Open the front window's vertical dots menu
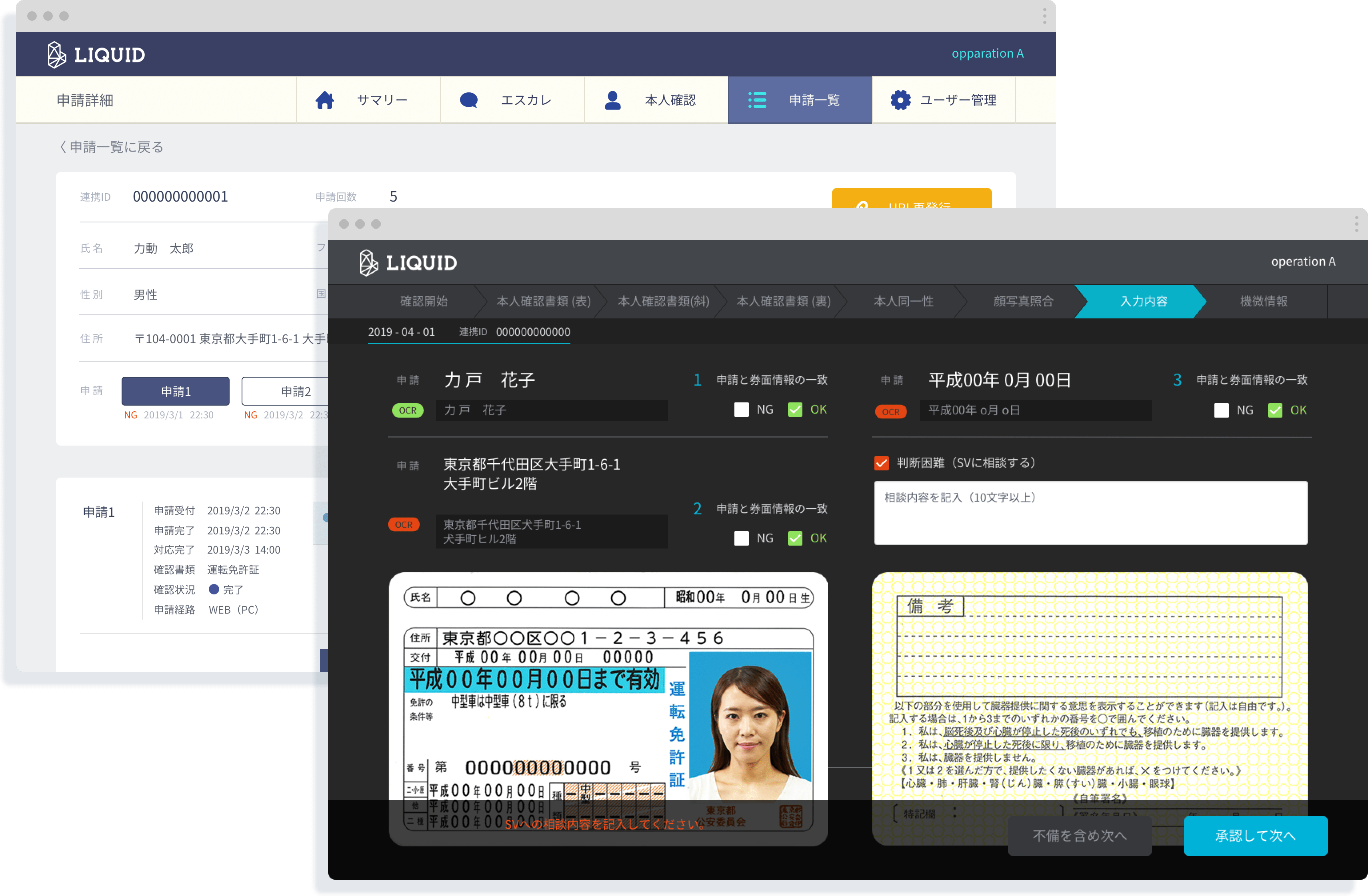The height and width of the screenshot is (896, 1368). click(1356, 224)
